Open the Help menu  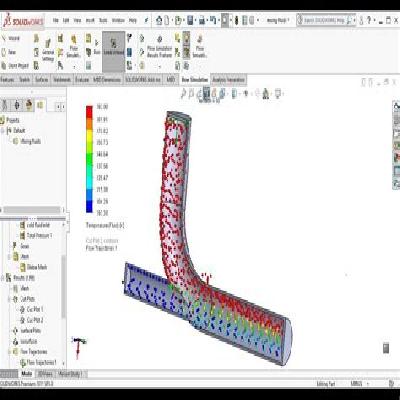pos(133,21)
